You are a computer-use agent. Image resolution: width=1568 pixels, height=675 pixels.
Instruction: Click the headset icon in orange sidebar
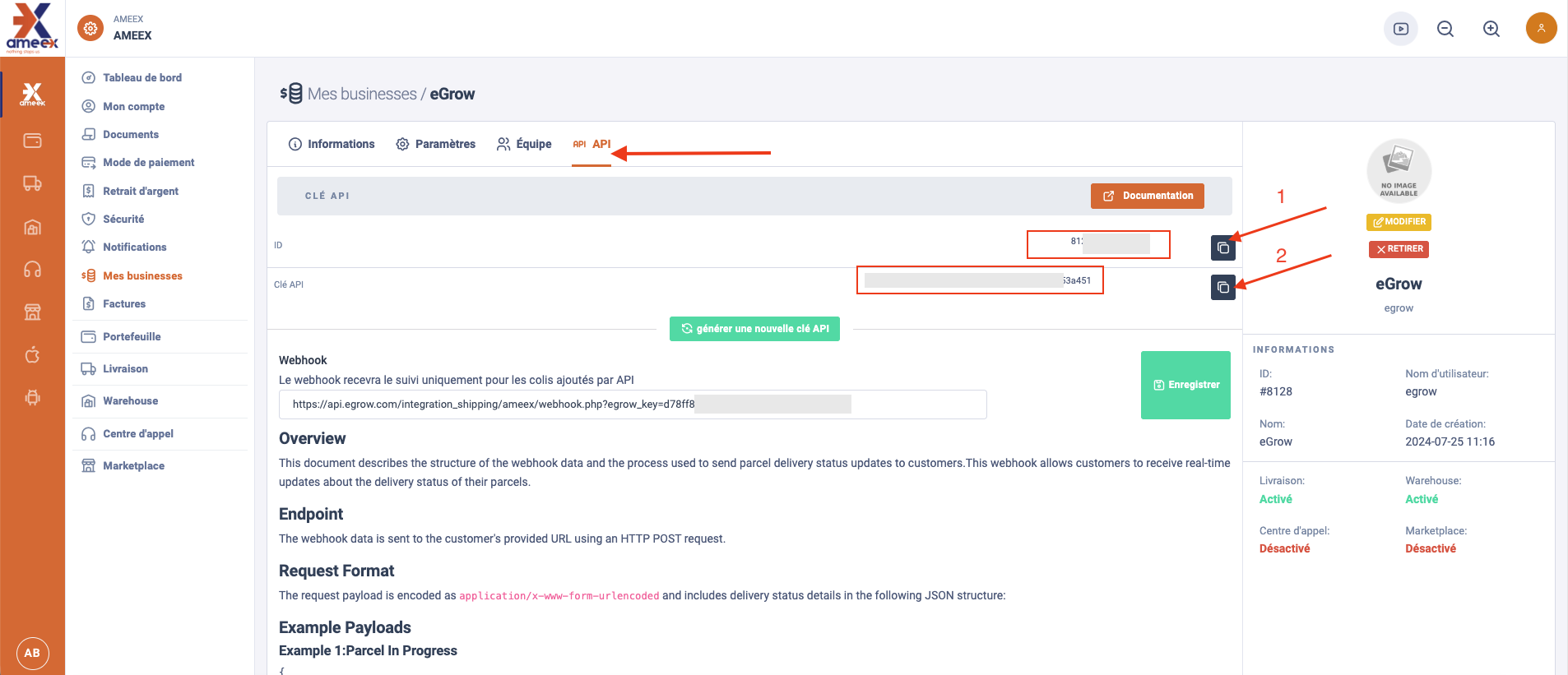(x=32, y=270)
